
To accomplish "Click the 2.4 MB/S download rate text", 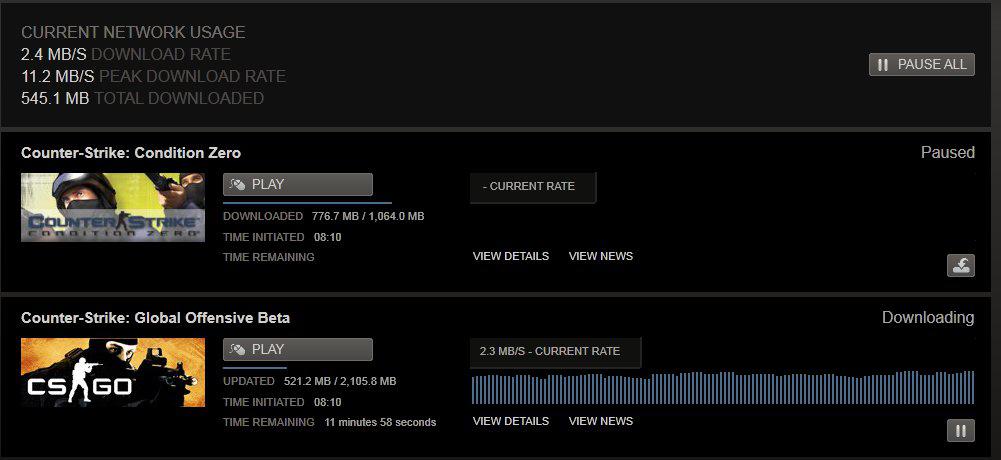I will [126, 54].
